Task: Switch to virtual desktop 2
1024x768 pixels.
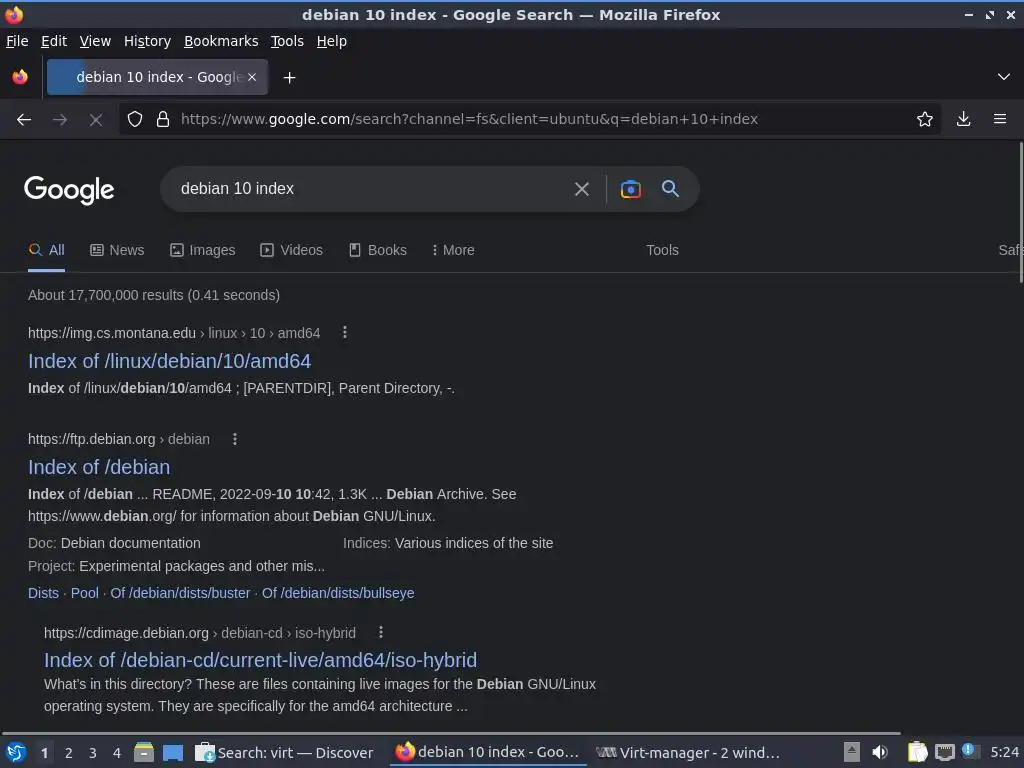Action: (x=69, y=753)
